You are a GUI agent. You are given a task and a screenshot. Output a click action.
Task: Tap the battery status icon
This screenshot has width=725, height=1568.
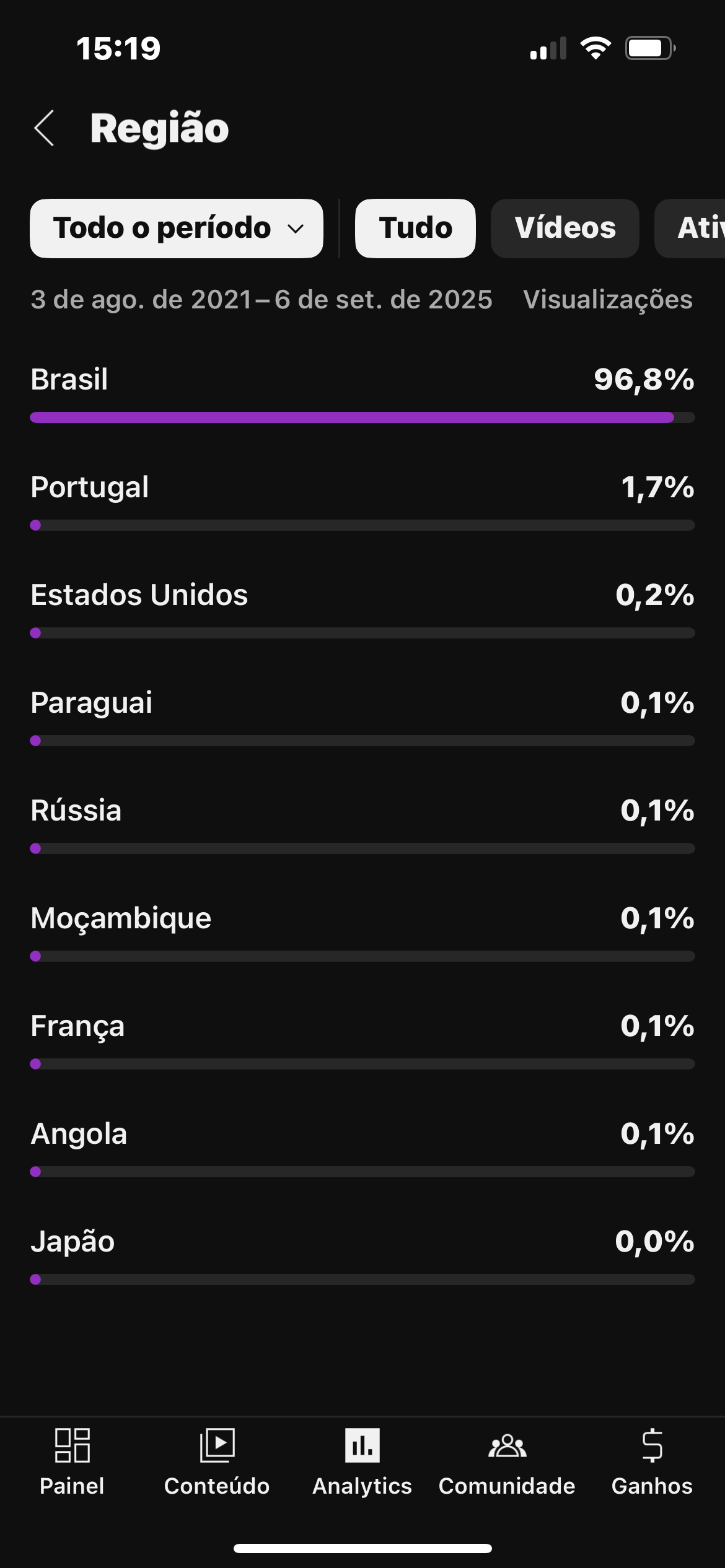[649, 48]
